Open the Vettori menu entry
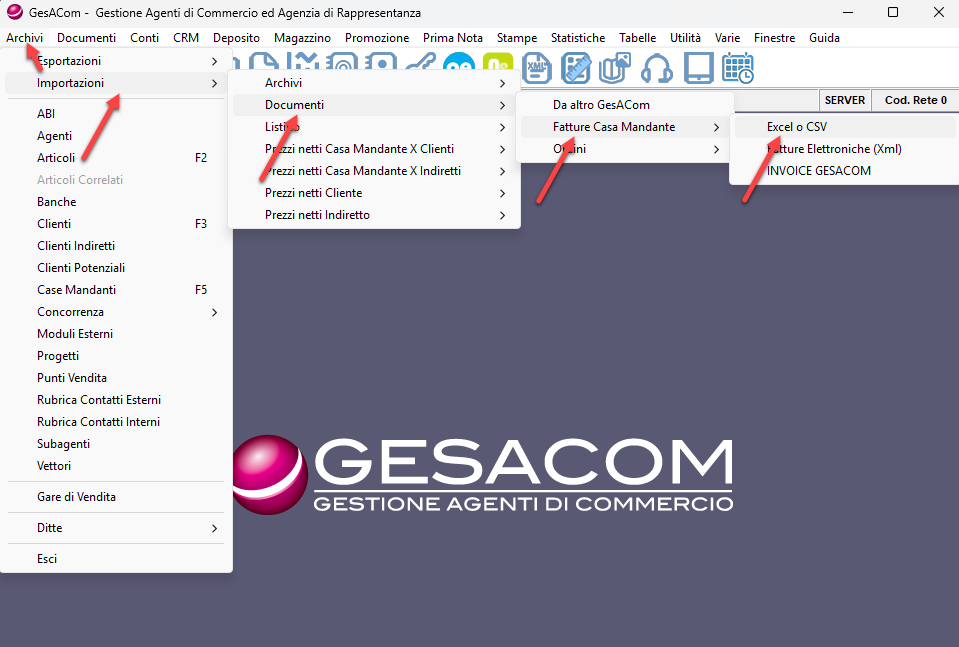The width and height of the screenshot is (959, 647). point(115,466)
